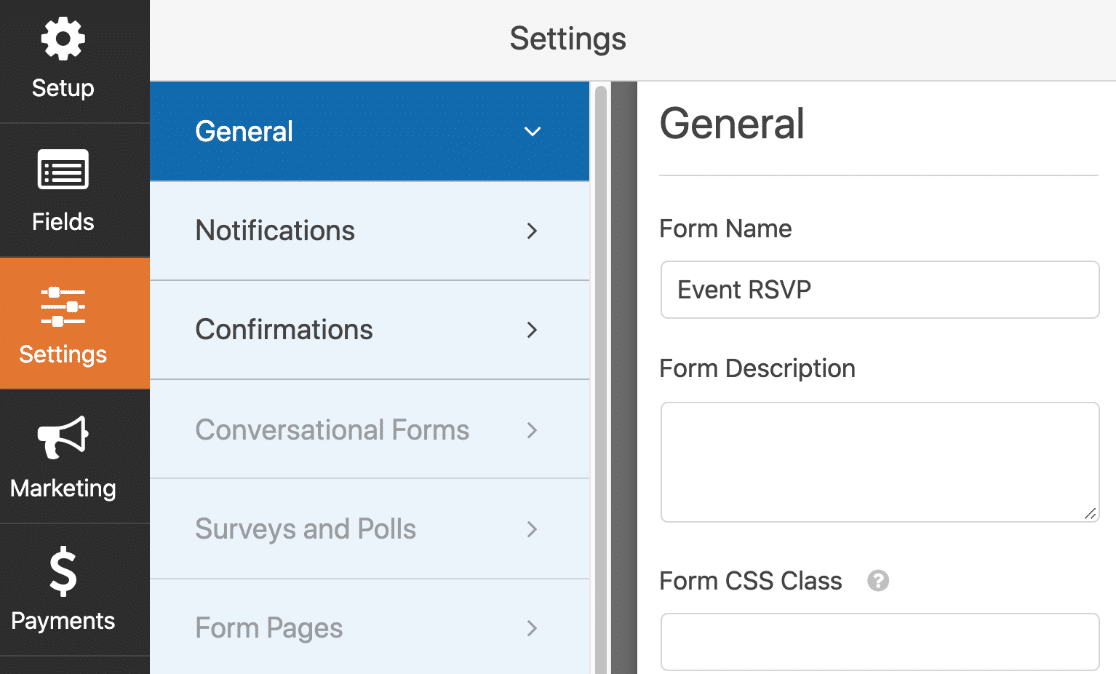Focus the Form Name input field

pos(880,290)
